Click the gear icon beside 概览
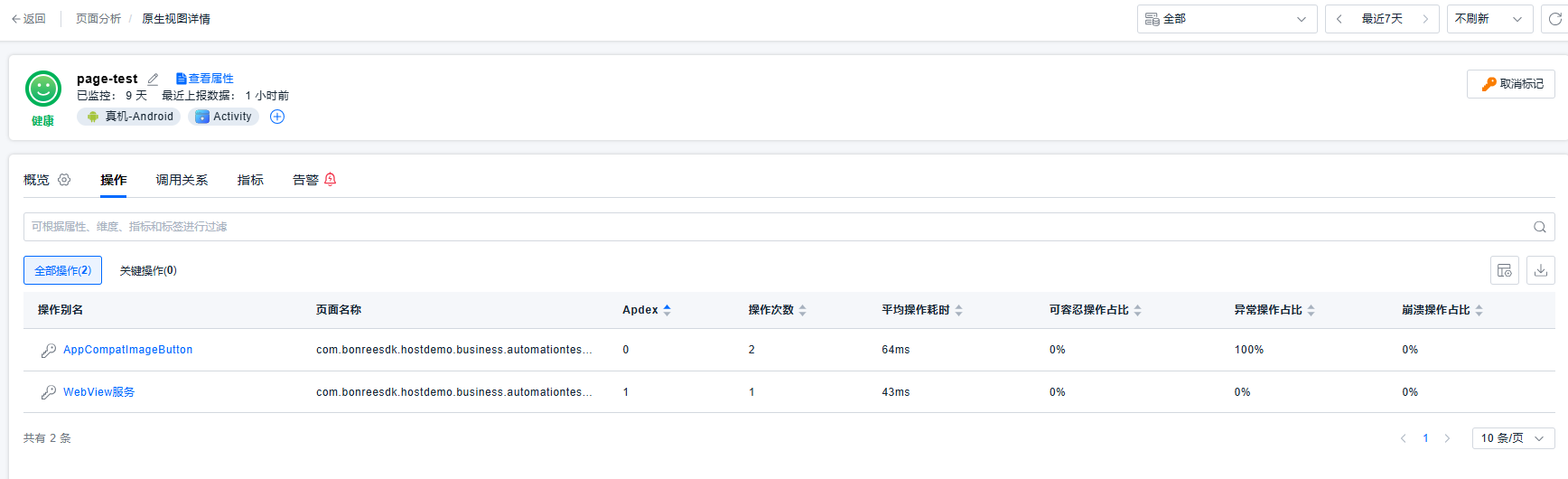This screenshot has width=1568, height=479. [64, 180]
